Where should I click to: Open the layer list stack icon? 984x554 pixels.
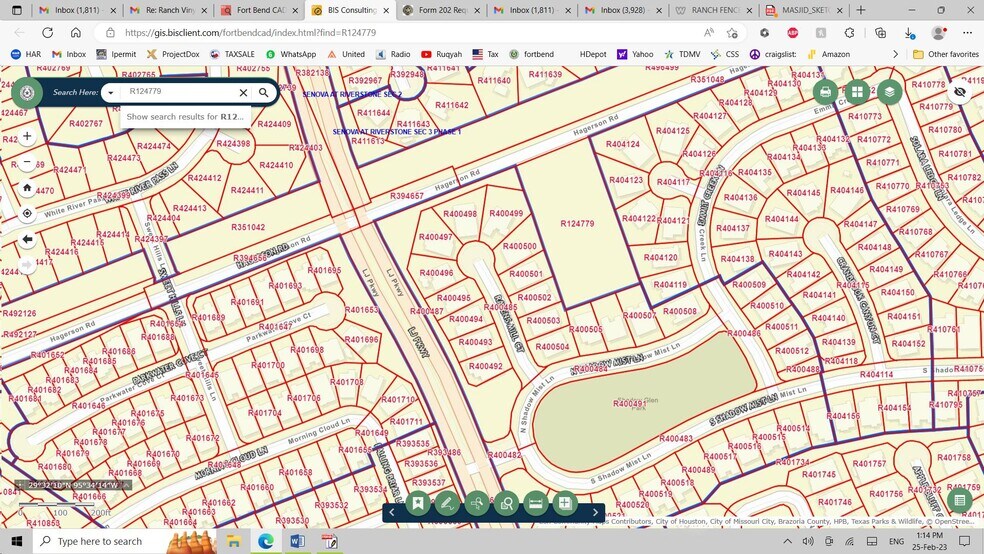[x=889, y=92]
